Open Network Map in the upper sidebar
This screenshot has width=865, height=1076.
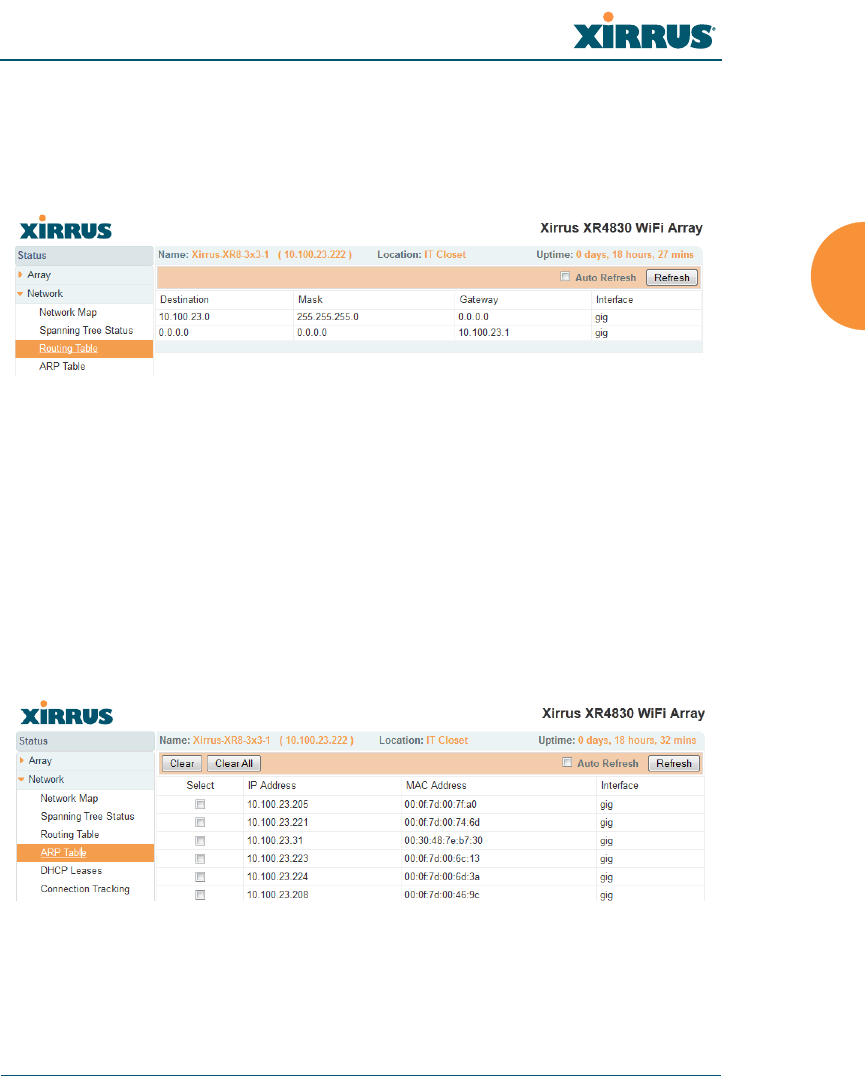[68, 312]
